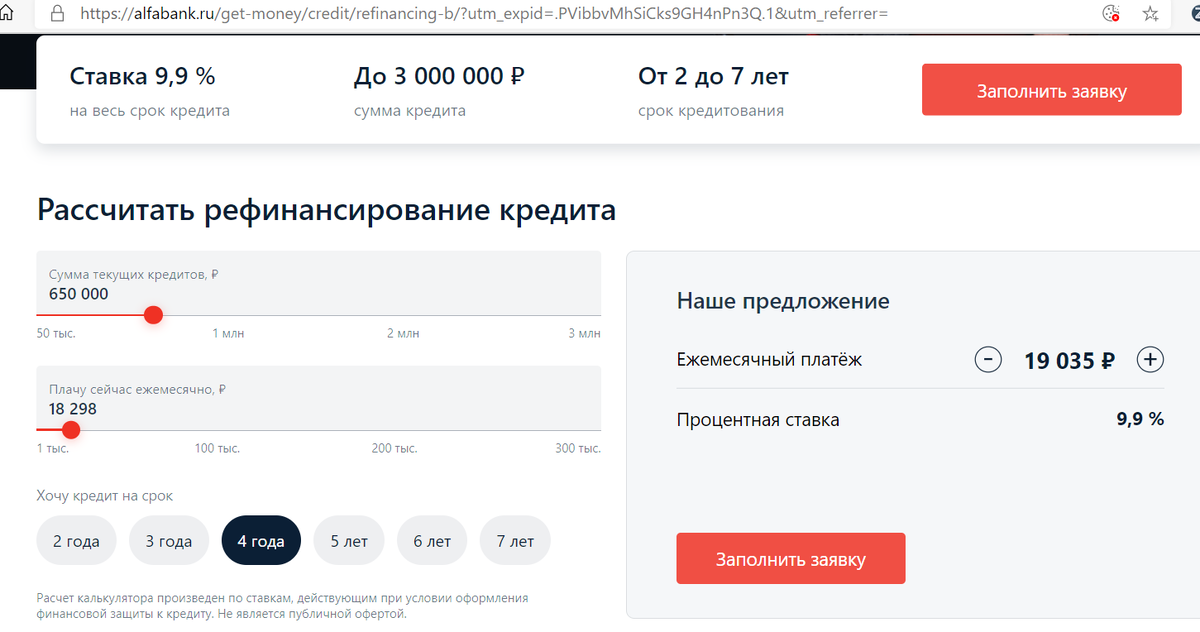This screenshot has width=1200, height=632.
Task: Click the red handle on the monthly payment slider
Action: click(71, 430)
